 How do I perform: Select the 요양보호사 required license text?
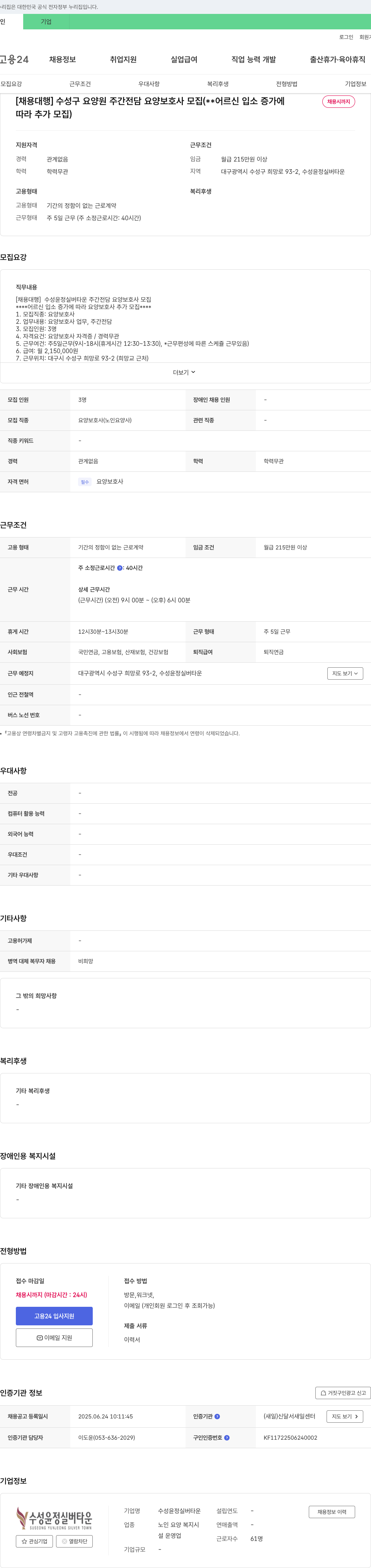pos(110,481)
